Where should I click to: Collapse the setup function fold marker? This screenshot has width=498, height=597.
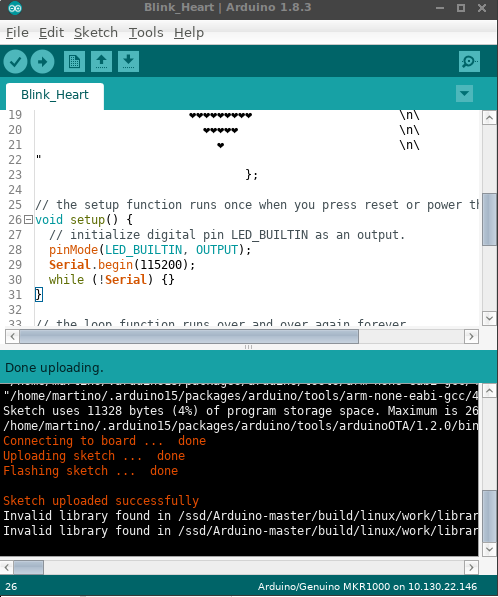coord(28,220)
